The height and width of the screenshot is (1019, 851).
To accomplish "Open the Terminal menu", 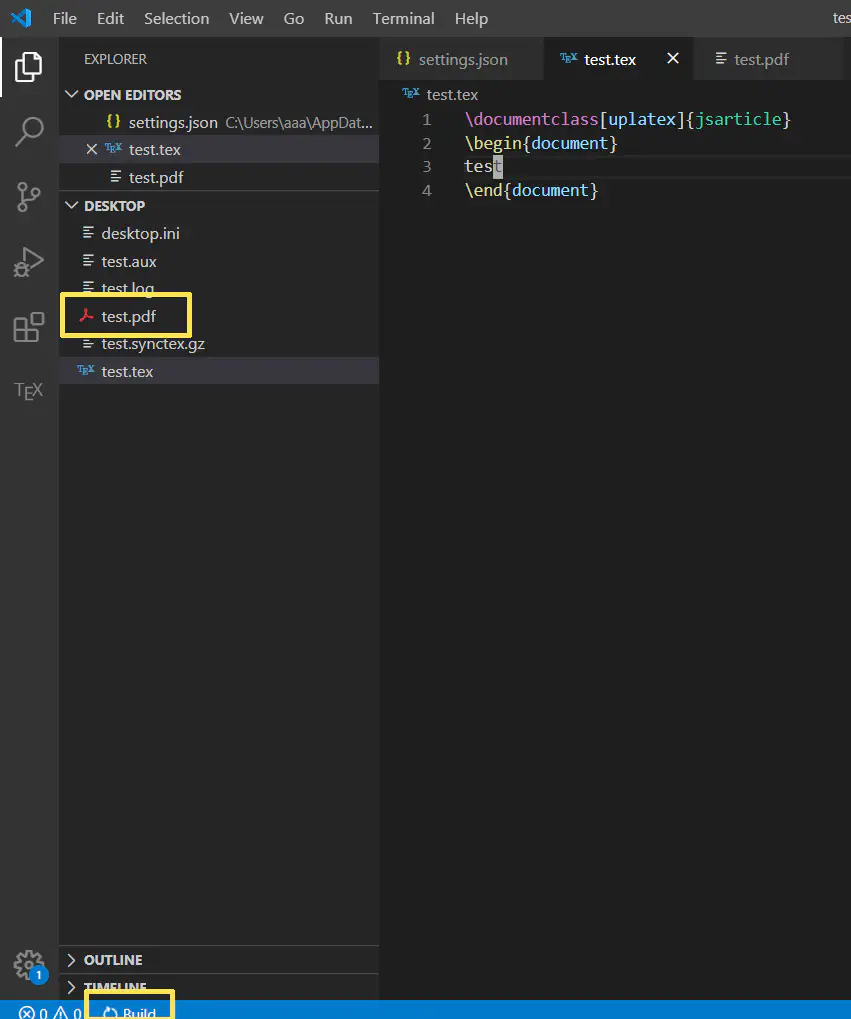I will [403, 18].
